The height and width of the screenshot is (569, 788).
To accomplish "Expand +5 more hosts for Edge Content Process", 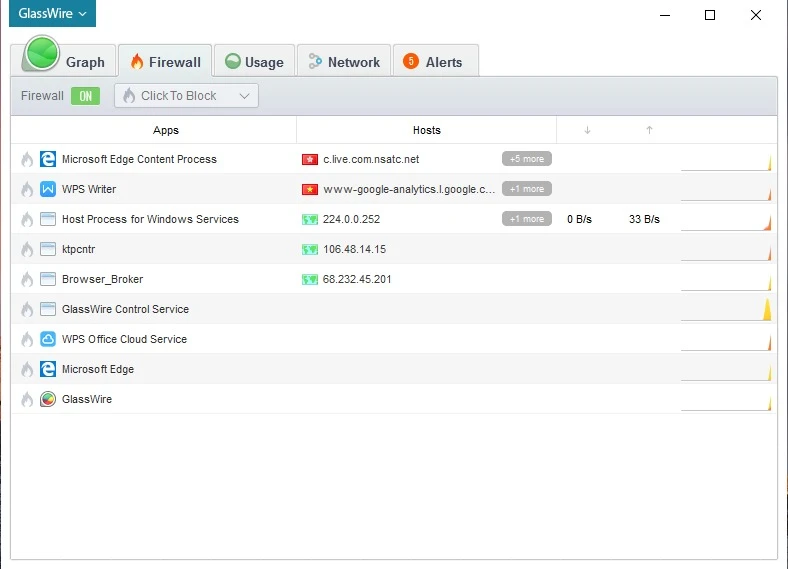I will click(x=526, y=159).
